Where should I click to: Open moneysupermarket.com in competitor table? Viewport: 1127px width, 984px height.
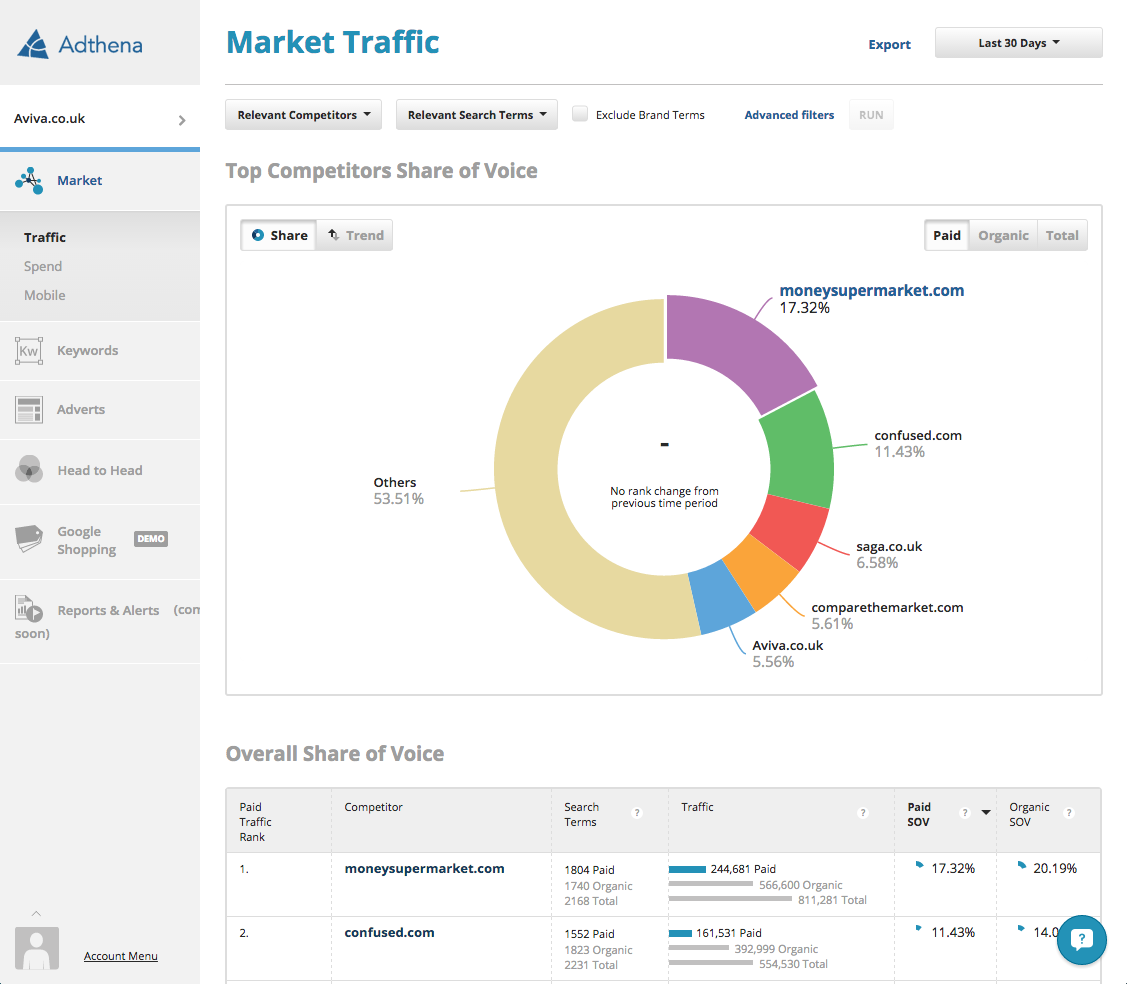(x=424, y=868)
